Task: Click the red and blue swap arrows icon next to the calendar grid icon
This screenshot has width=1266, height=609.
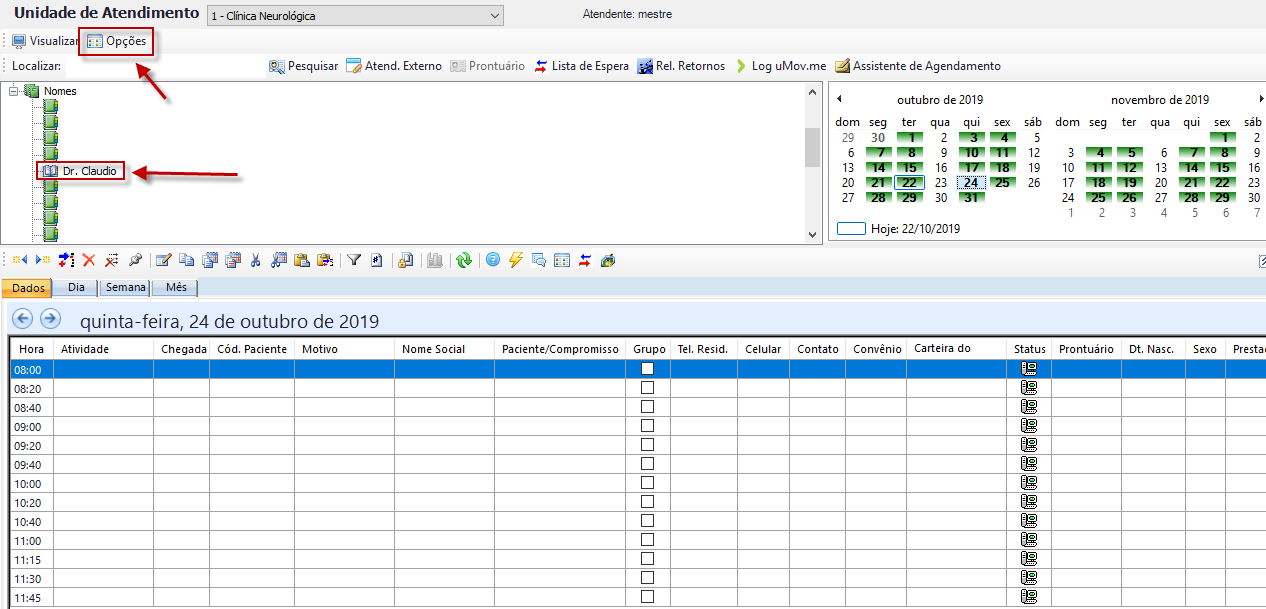Action: click(x=585, y=260)
